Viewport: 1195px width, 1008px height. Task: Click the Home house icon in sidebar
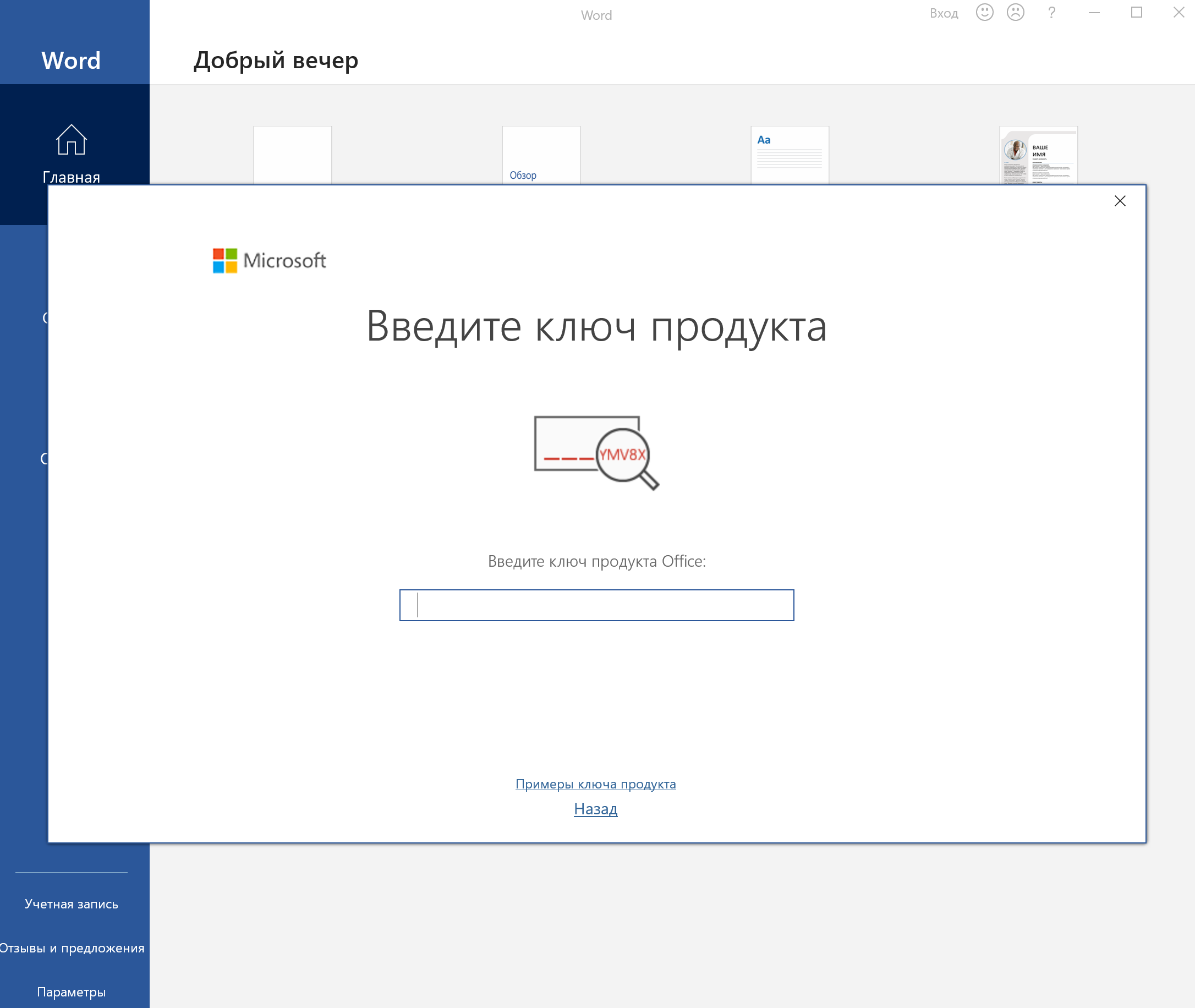(71, 140)
